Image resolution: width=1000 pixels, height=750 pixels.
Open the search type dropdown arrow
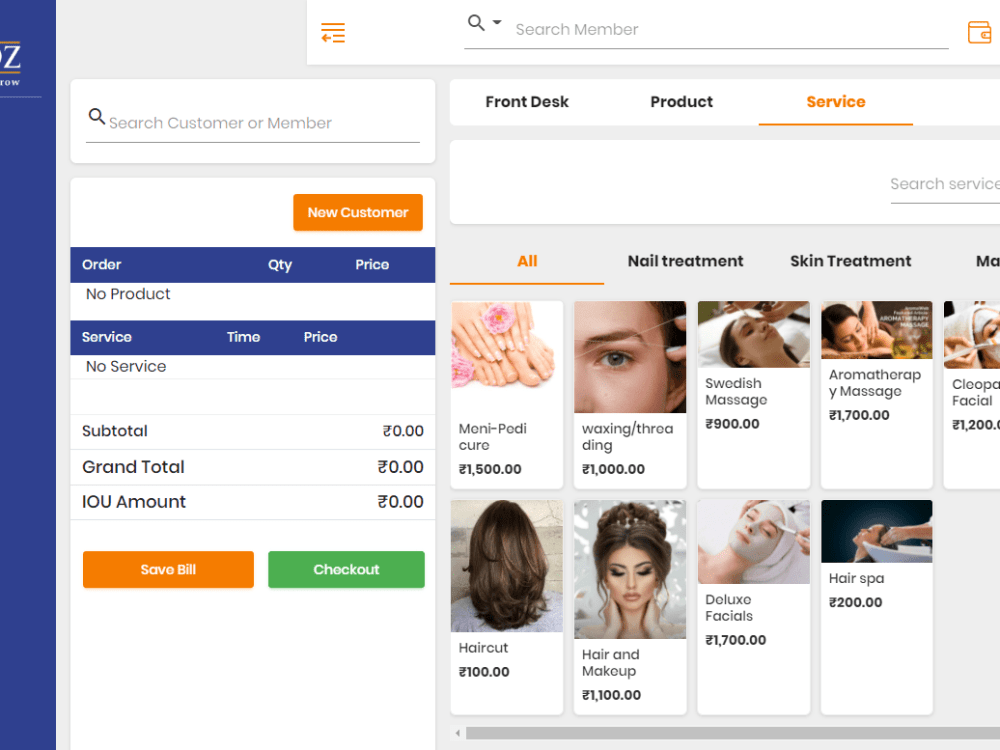[495, 24]
